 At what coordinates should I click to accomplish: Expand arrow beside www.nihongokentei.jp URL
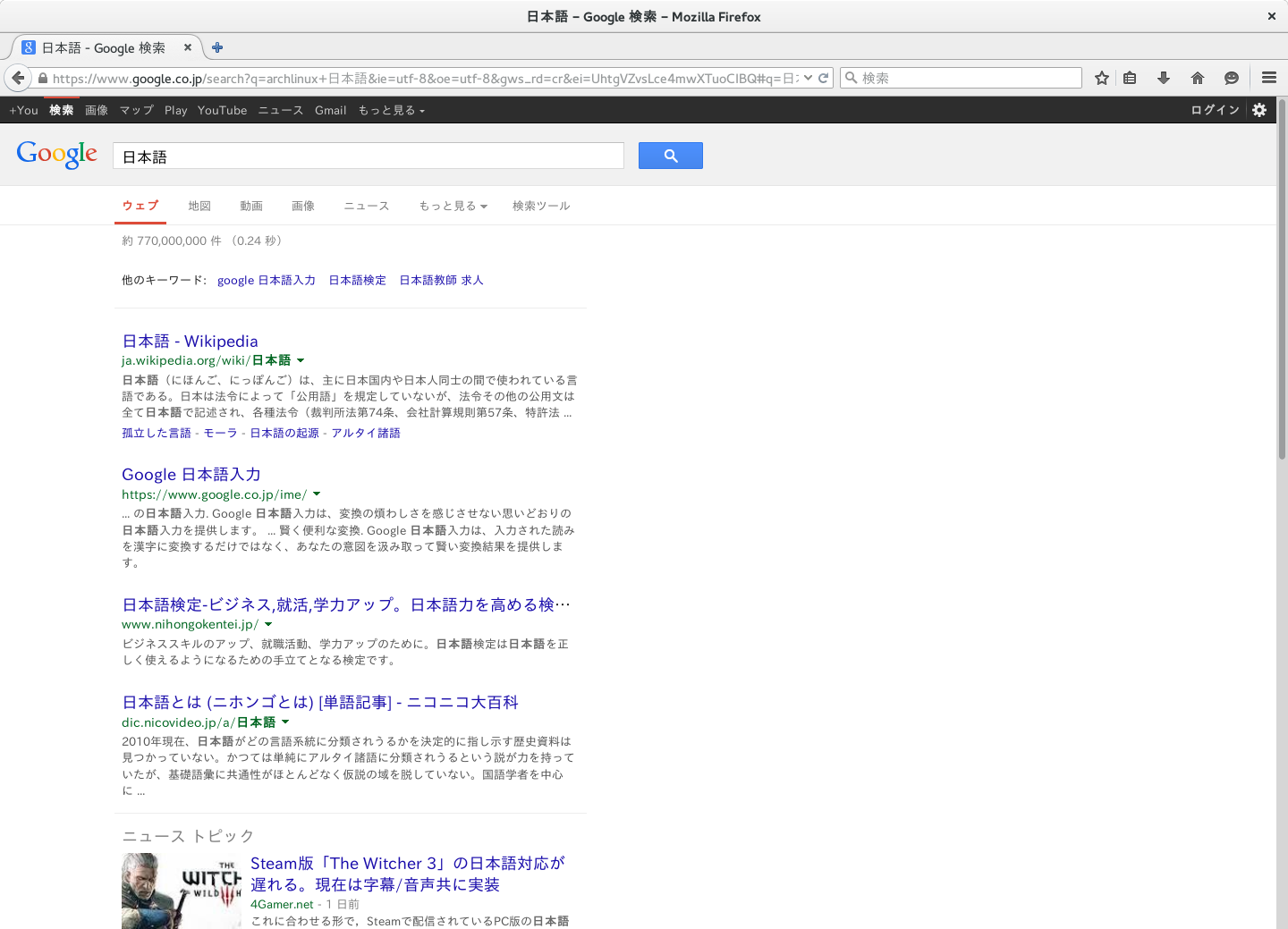[x=268, y=624]
